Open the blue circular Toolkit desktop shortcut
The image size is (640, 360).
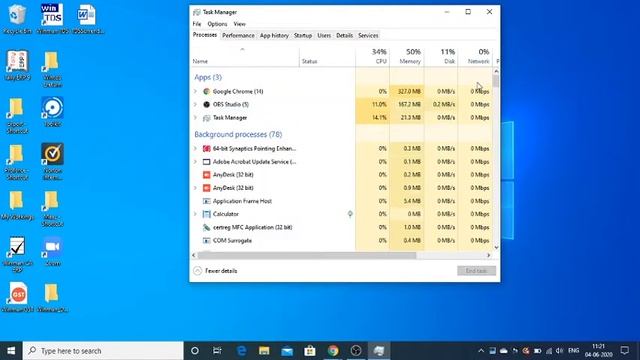tap(52, 111)
